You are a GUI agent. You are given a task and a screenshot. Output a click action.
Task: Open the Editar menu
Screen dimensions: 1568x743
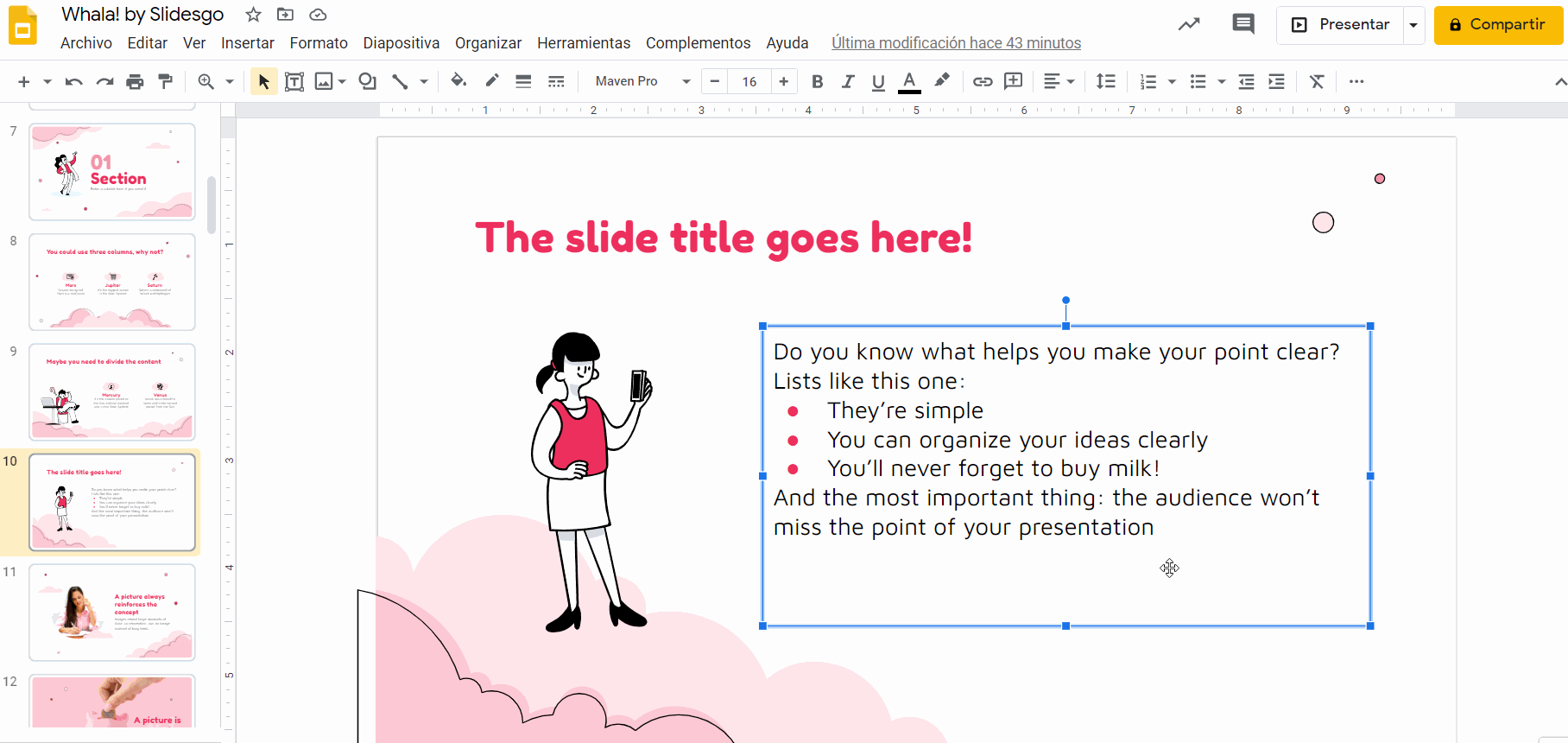coord(148,43)
